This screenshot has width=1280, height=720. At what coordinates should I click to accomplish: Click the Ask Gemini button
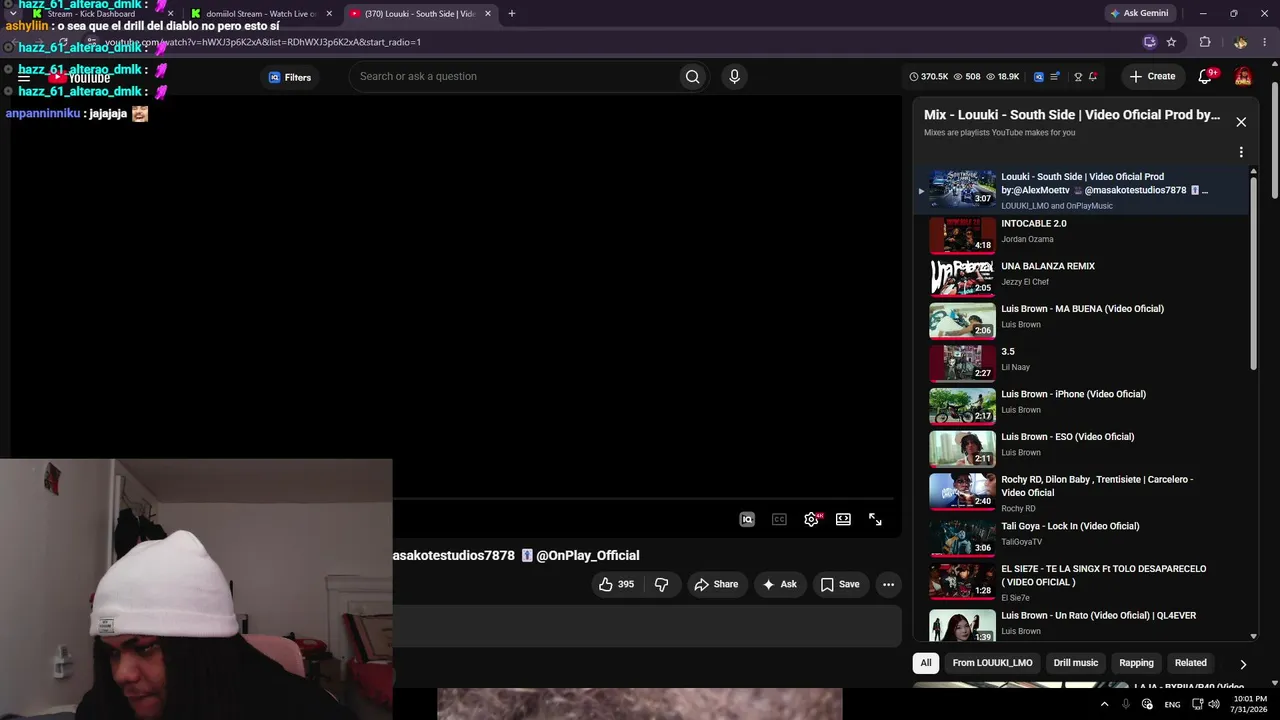click(1139, 13)
